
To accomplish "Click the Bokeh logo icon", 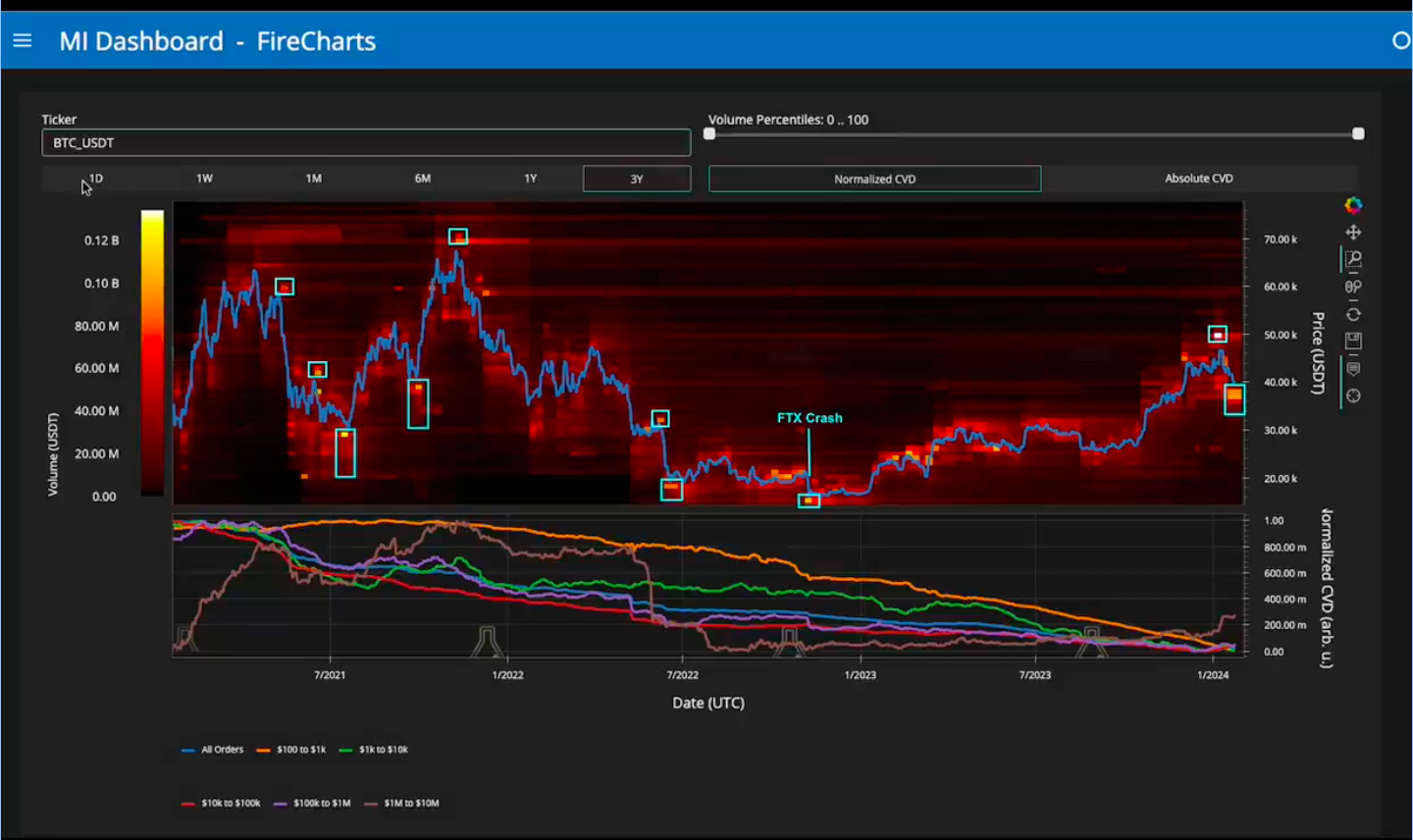I will coord(1353,205).
